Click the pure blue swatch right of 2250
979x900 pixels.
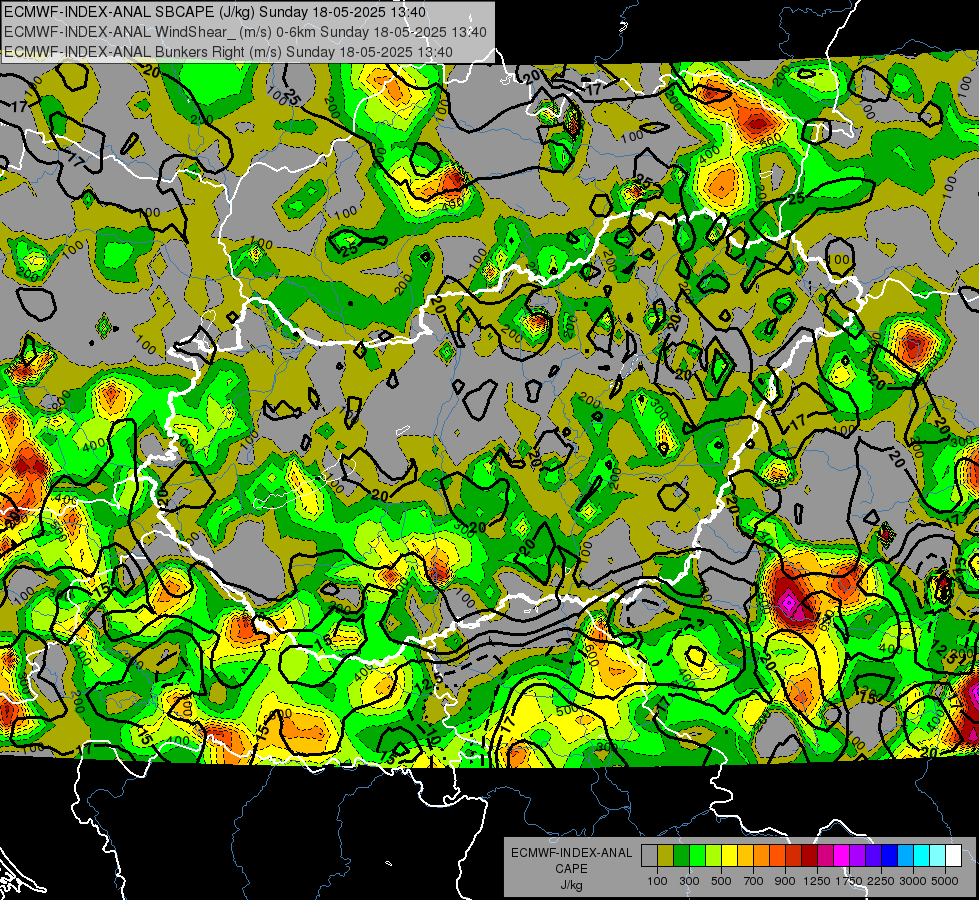pyautogui.click(x=890, y=856)
